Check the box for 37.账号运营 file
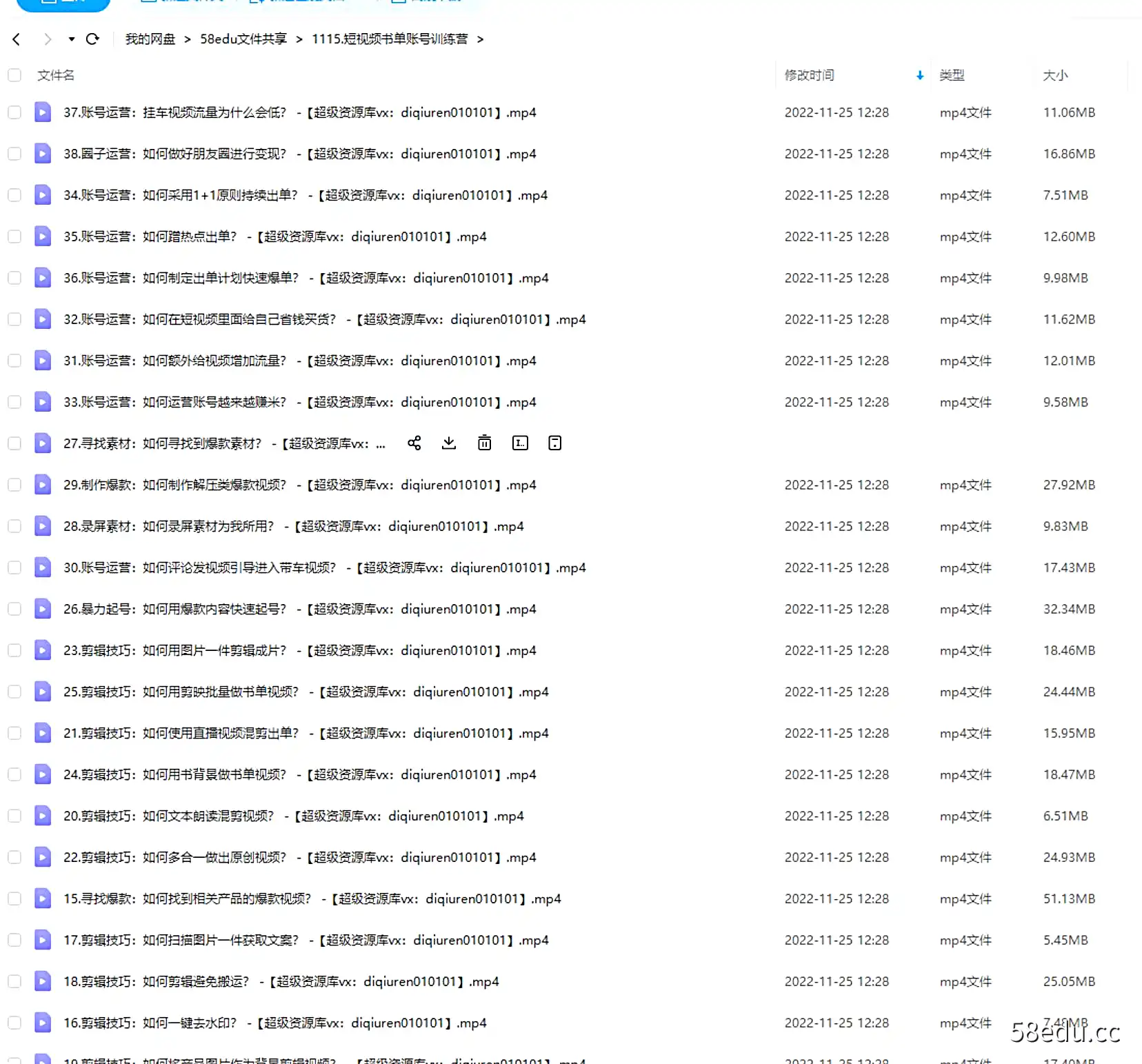This screenshot has width=1142, height=1064. [x=14, y=112]
